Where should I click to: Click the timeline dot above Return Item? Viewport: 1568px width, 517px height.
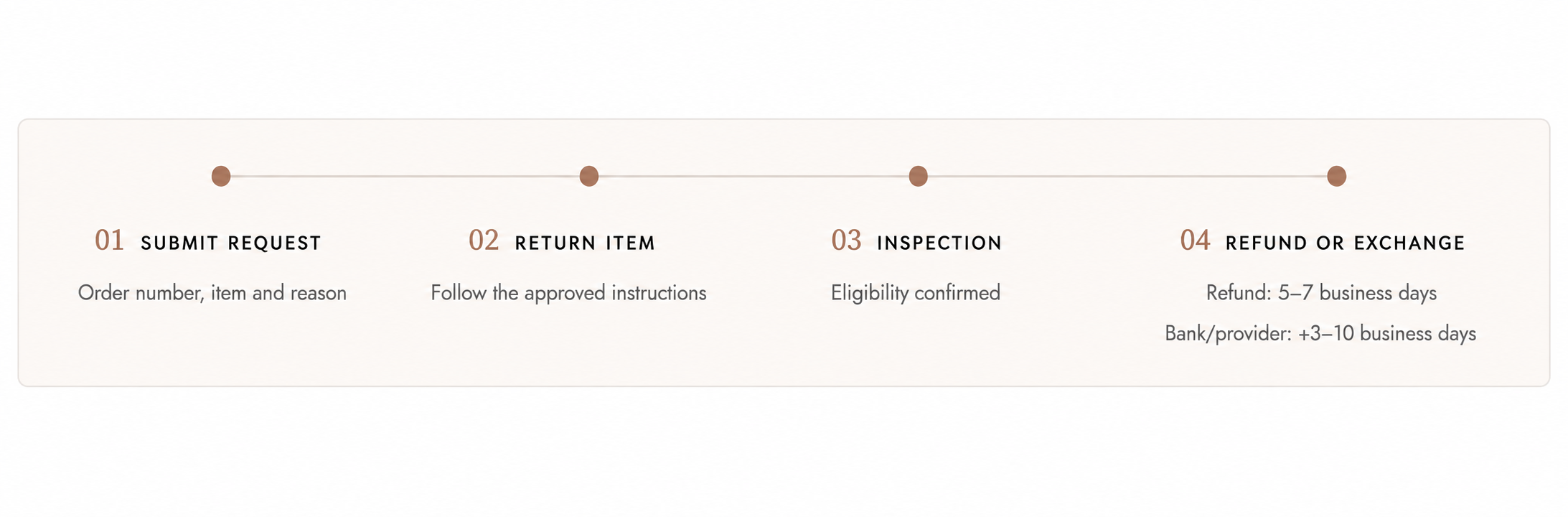pos(589,176)
